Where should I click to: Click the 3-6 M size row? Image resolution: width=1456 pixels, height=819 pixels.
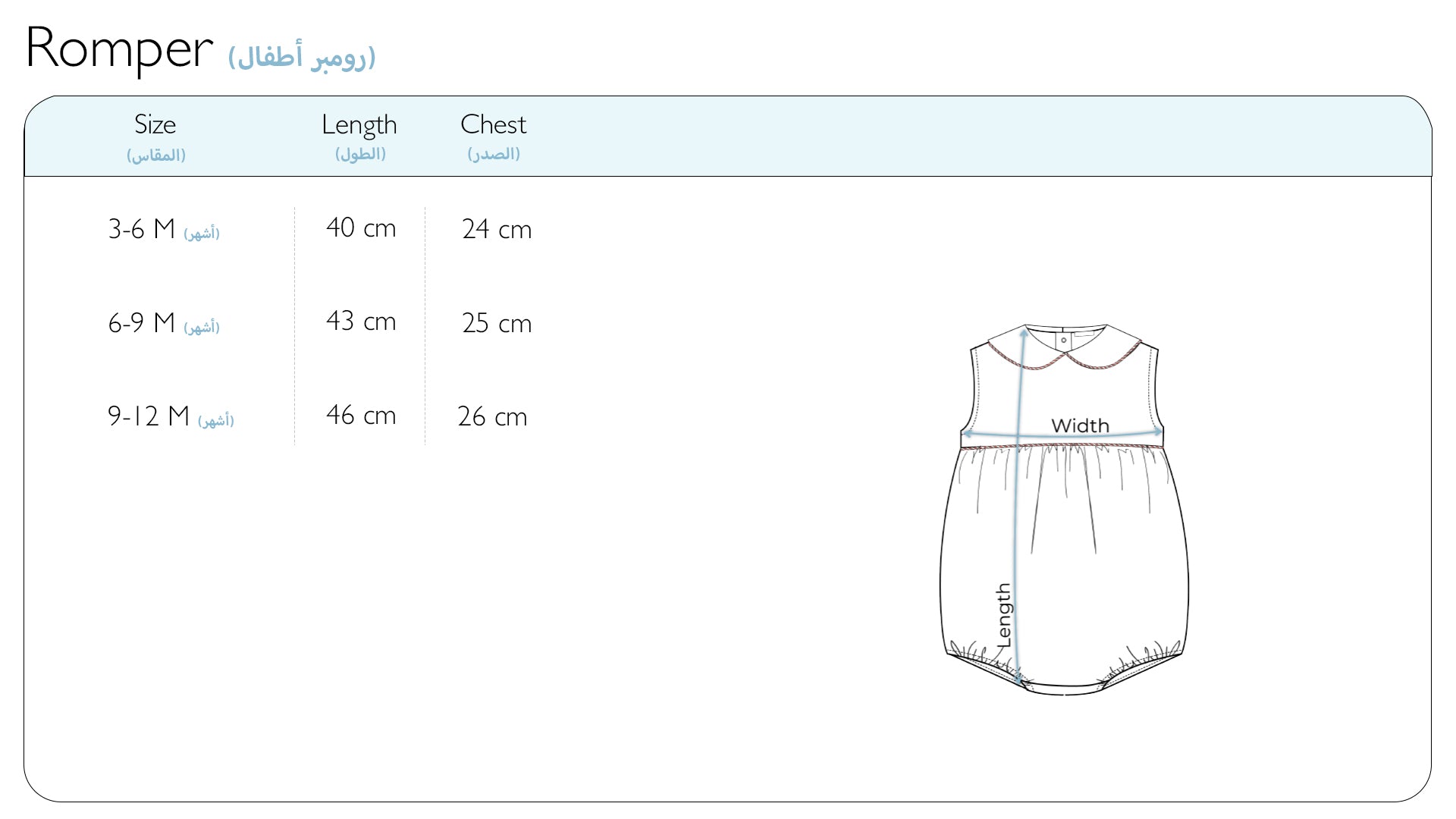(x=164, y=229)
